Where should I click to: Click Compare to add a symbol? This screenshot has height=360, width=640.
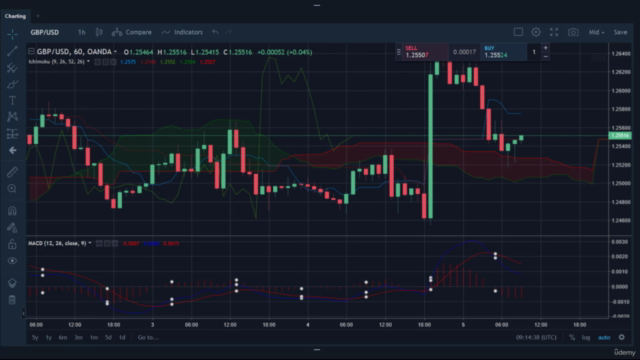point(131,32)
